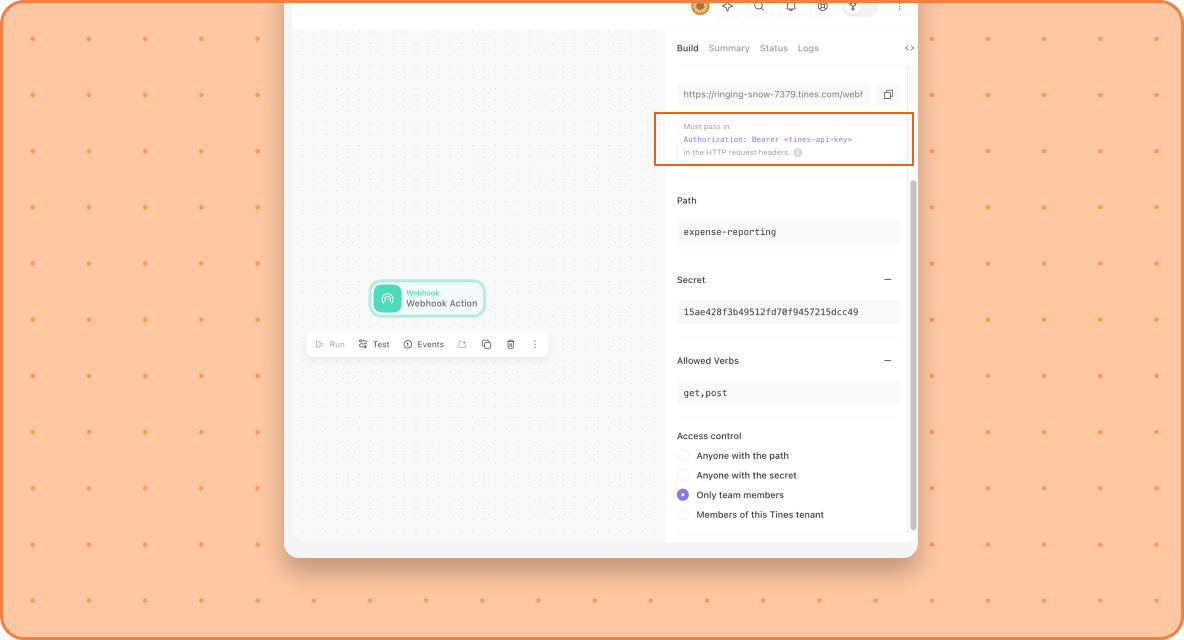Image resolution: width=1184 pixels, height=640 pixels.
Task: Switch to the Build tab
Action: 687,48
